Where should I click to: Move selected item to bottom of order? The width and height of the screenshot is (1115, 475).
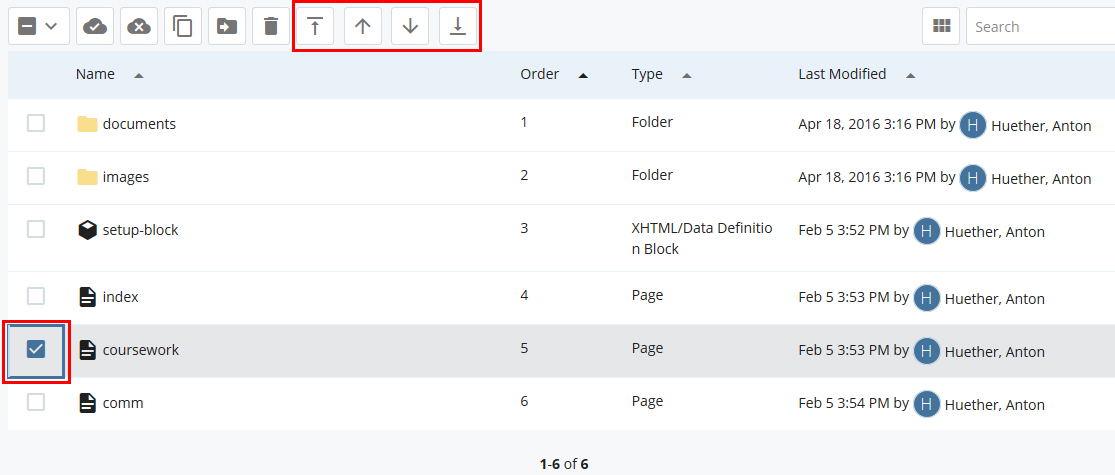tap(458, 27)
